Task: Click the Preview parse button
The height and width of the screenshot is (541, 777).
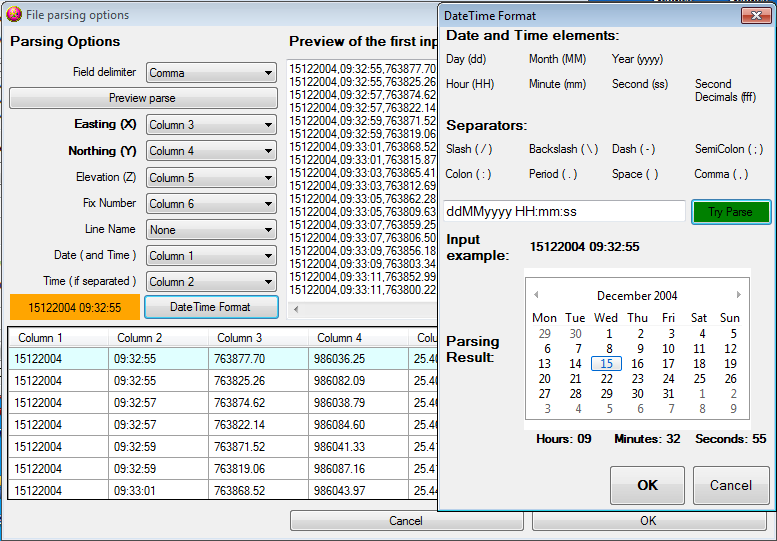Action: (x=143, y=98)
